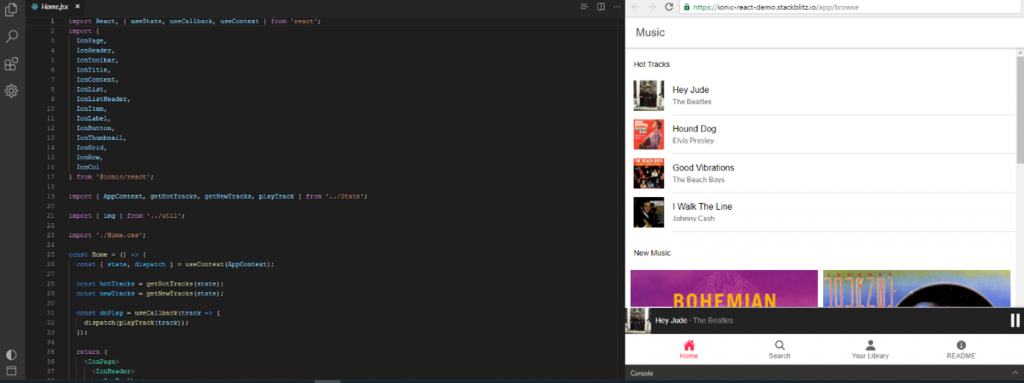1024x383 pixels.
Task: Open the Hey Jude track
Action: coord(824,95)
